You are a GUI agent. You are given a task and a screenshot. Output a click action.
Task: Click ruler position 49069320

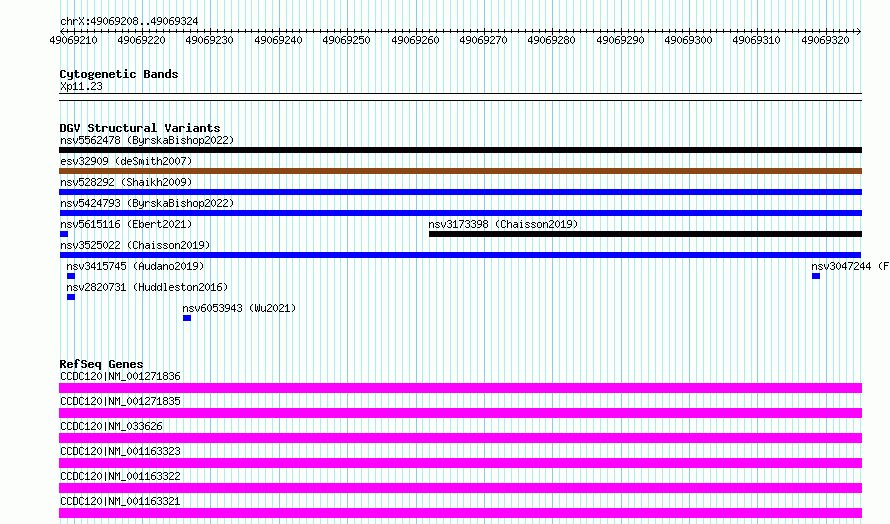pyautogui.click(x=825, y=40)
